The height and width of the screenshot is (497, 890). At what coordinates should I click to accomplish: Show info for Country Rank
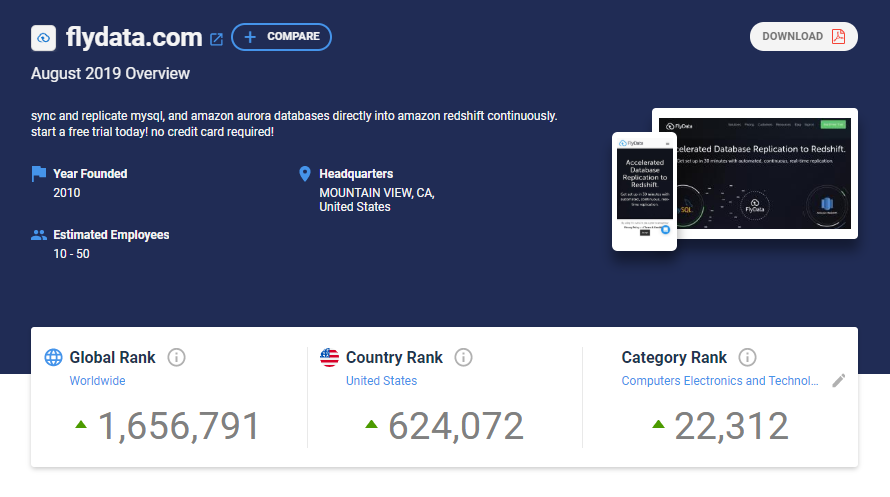[464, 357]
